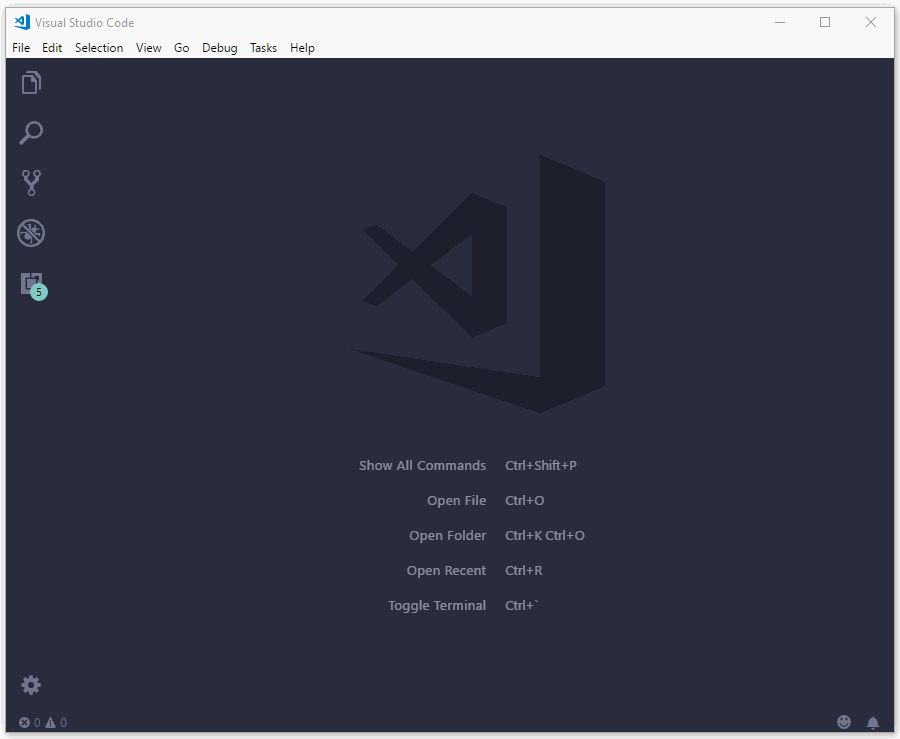
Task: Open the Tasks menu
Action: (263, 48)
